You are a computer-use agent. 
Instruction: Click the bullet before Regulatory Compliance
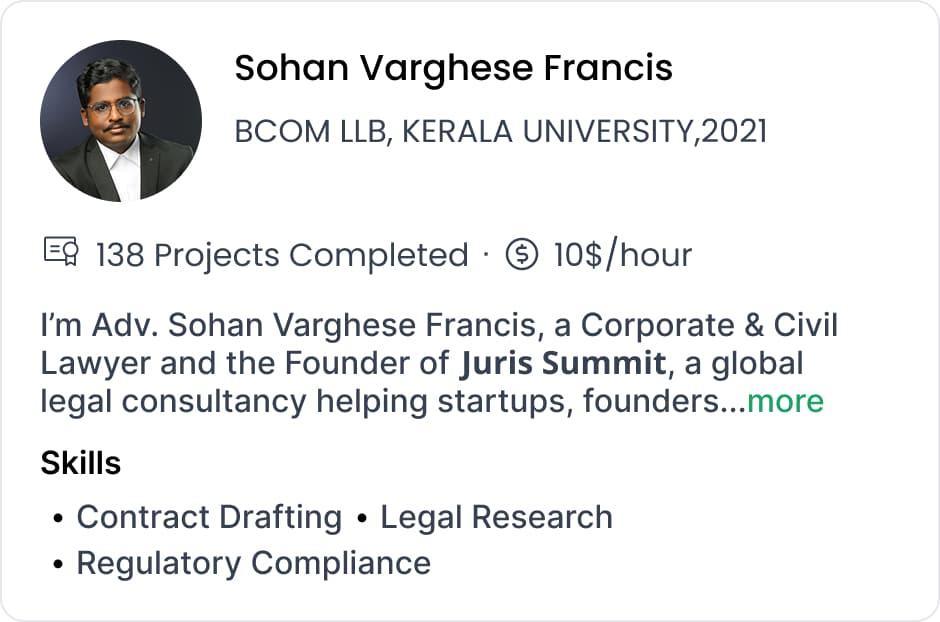pos(59,564)
